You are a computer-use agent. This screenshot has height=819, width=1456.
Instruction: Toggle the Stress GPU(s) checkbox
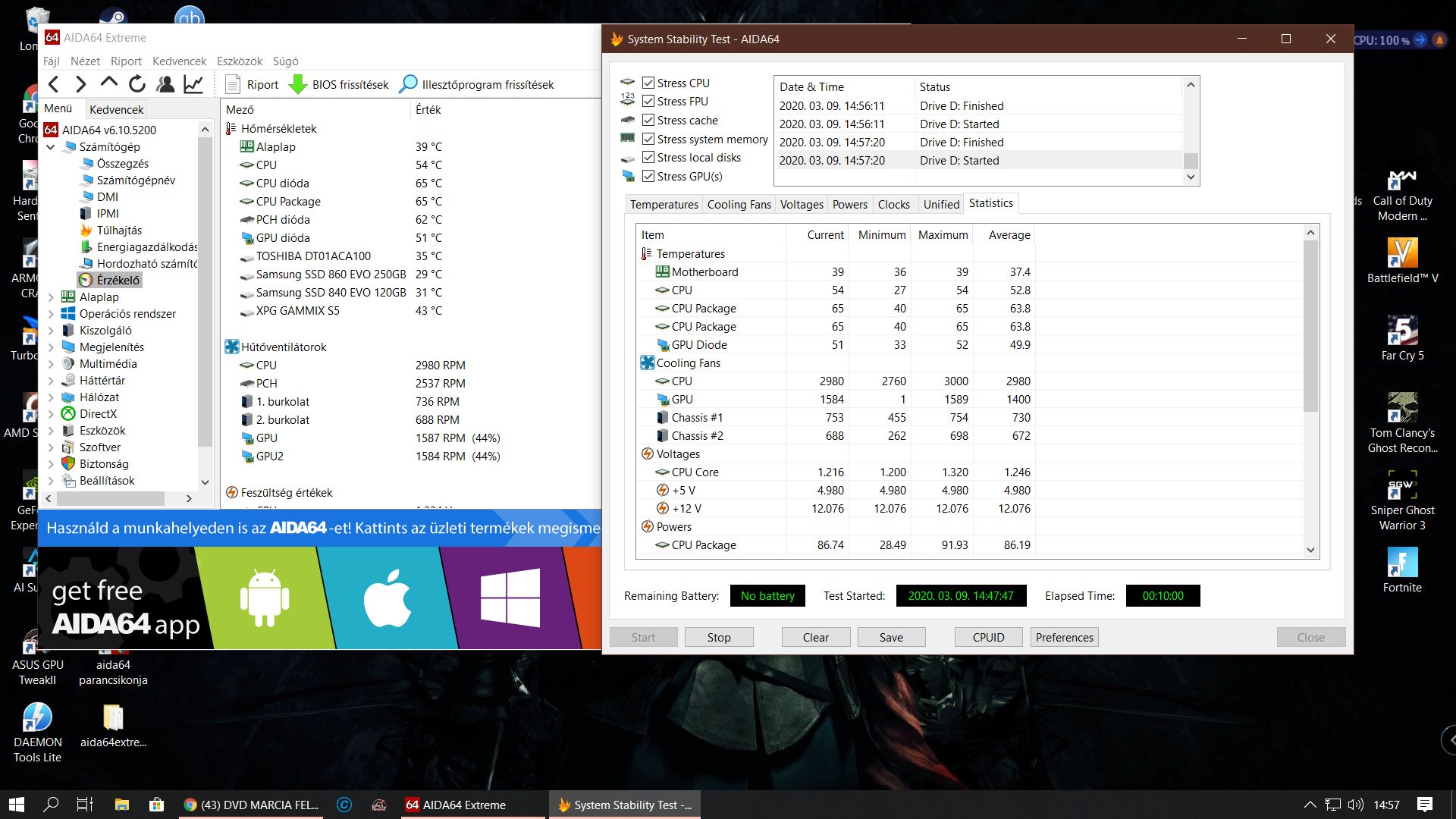tap(648, 176)
